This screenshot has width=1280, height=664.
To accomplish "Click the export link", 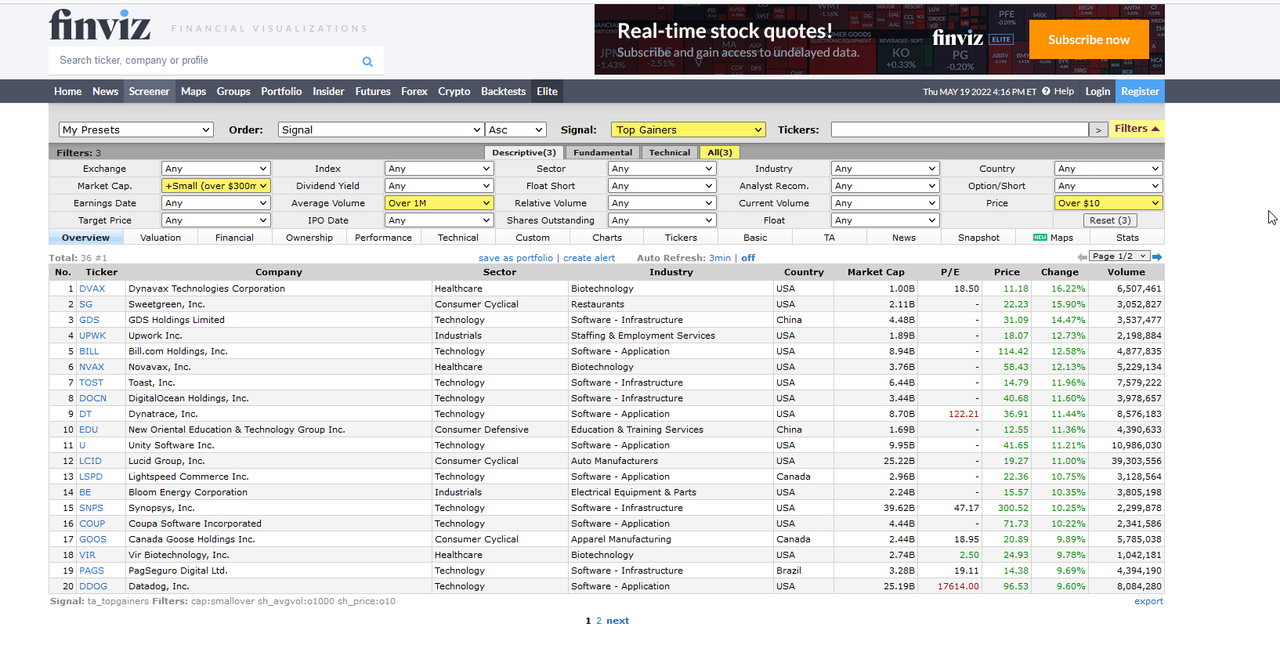I will point(1149,601).
